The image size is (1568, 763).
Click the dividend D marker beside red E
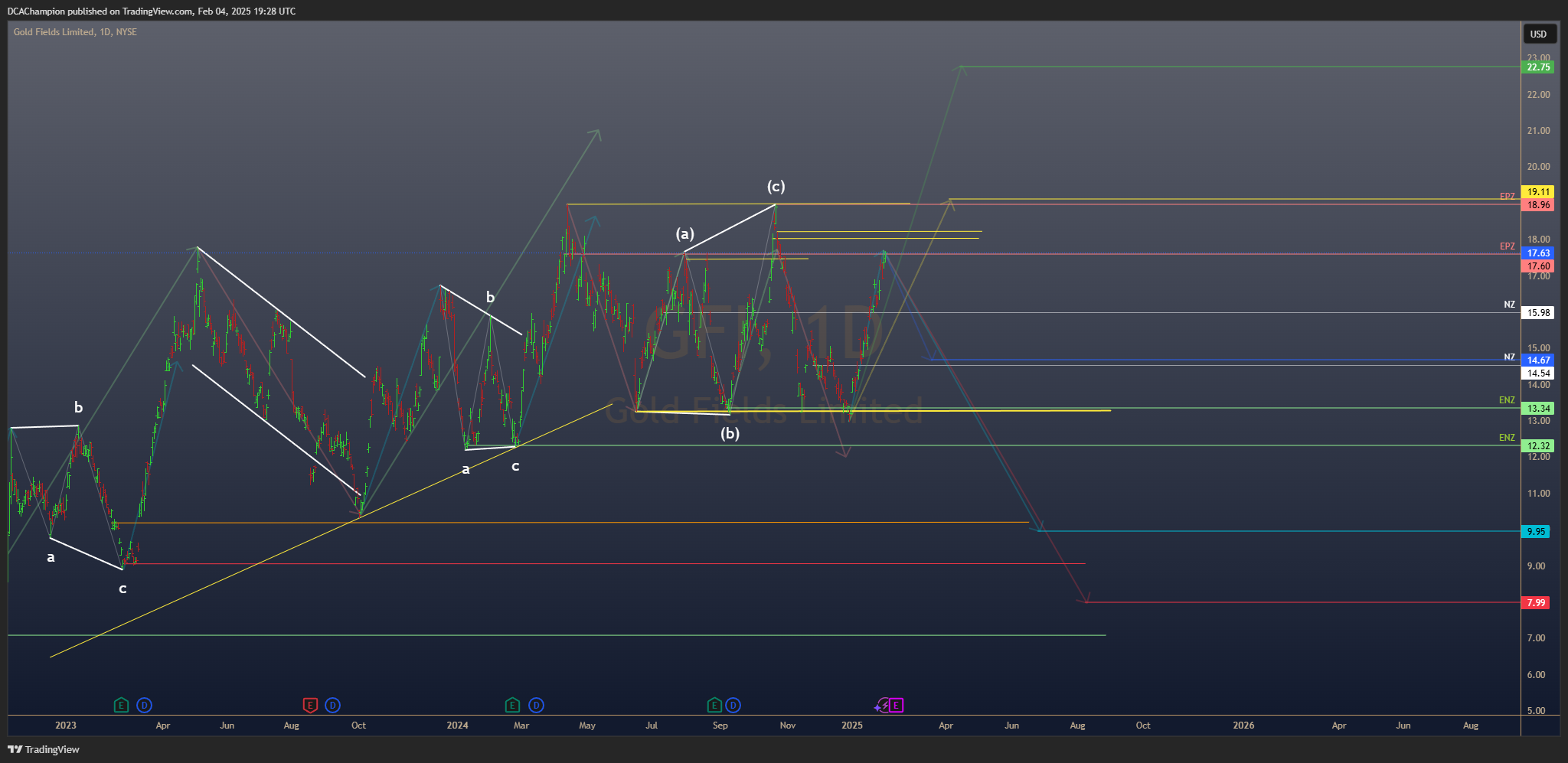click(332, 705)
